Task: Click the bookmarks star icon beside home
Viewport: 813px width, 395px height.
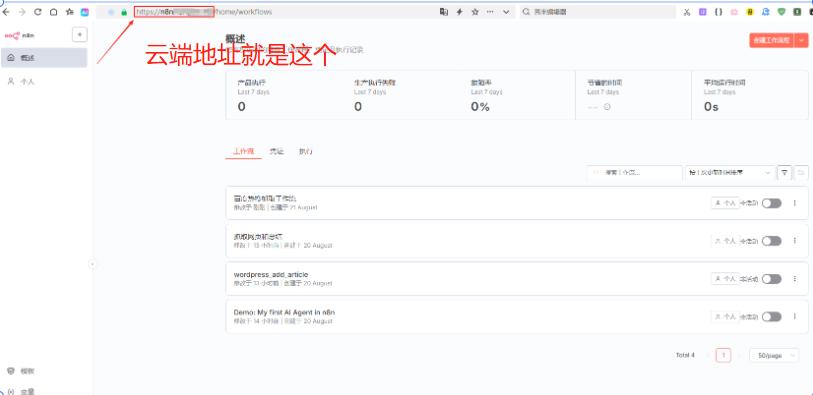Action: point(69,12)
